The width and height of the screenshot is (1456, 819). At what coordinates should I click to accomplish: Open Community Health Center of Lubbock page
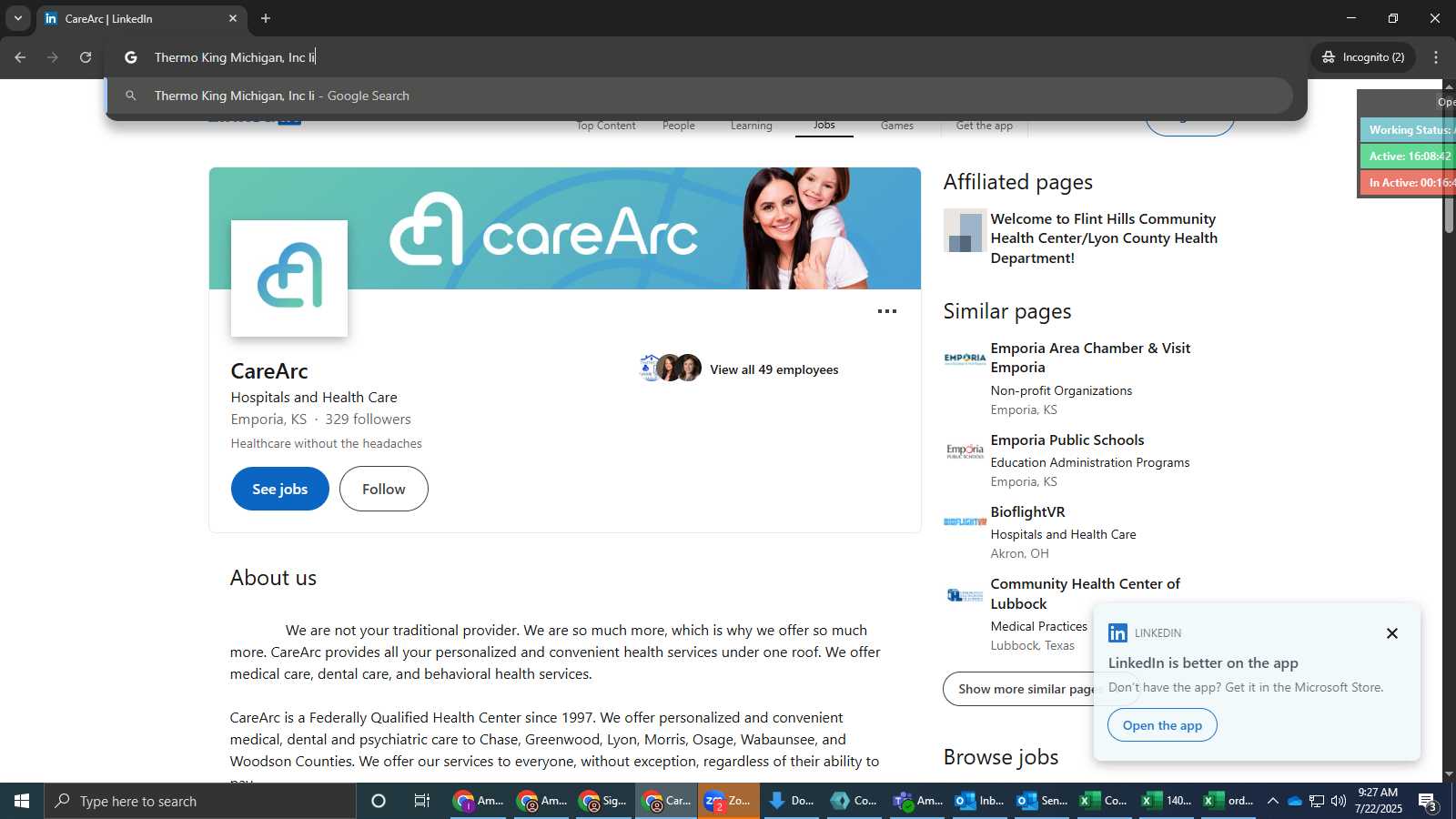[1085, 594]
